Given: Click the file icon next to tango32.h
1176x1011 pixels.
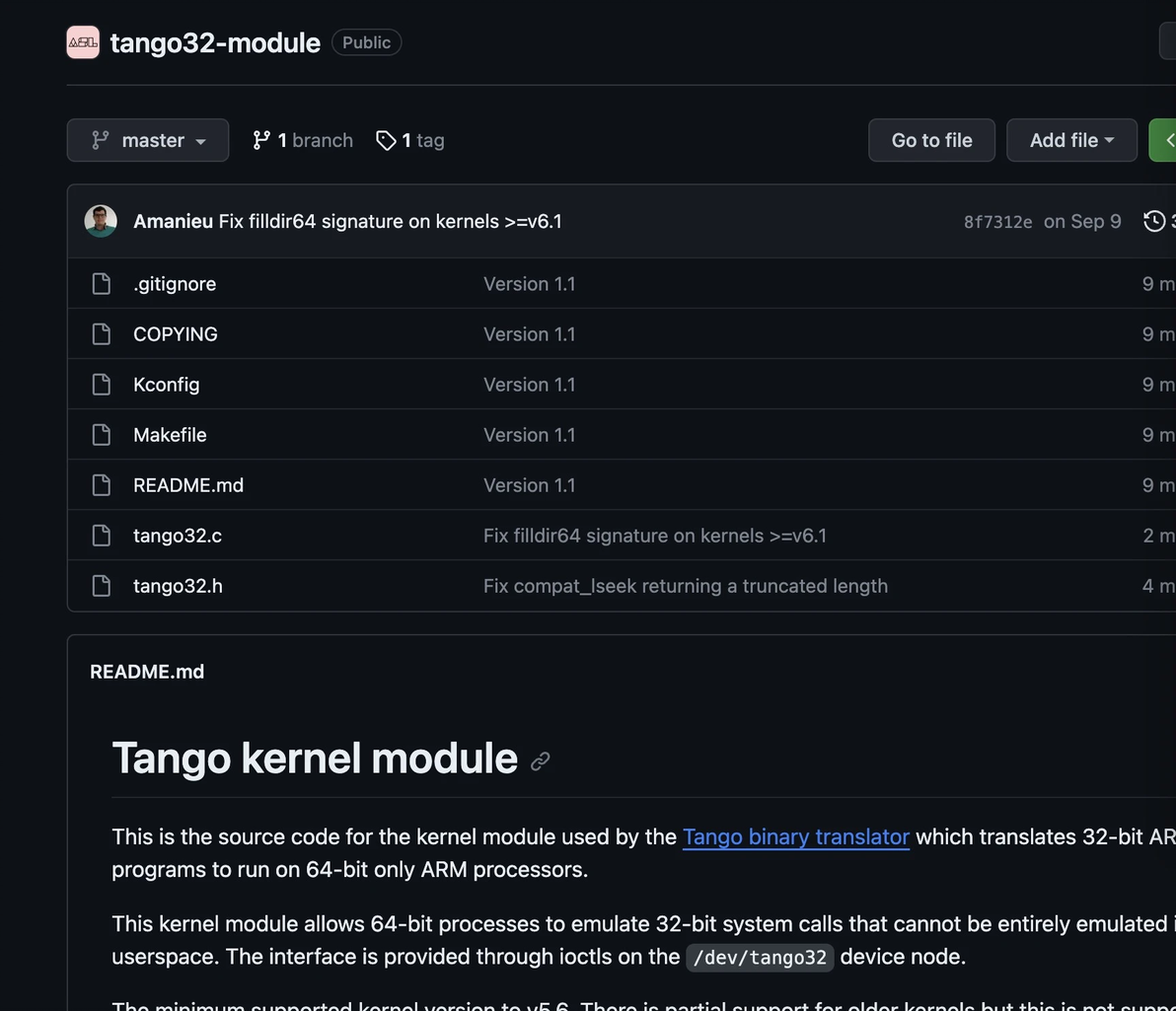Looking at the screenshot, I should 102,586.
